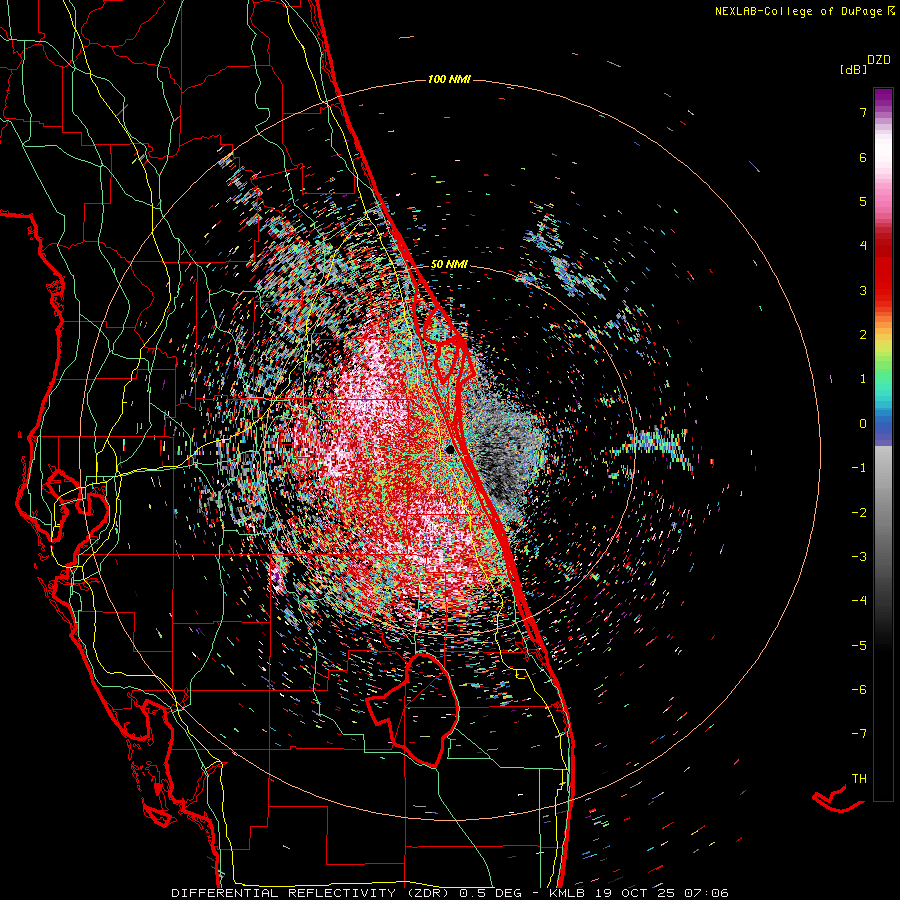Click the -6 value on the color scale
The height and width of the screenshot is (900, 900).
tap(859, 689)
